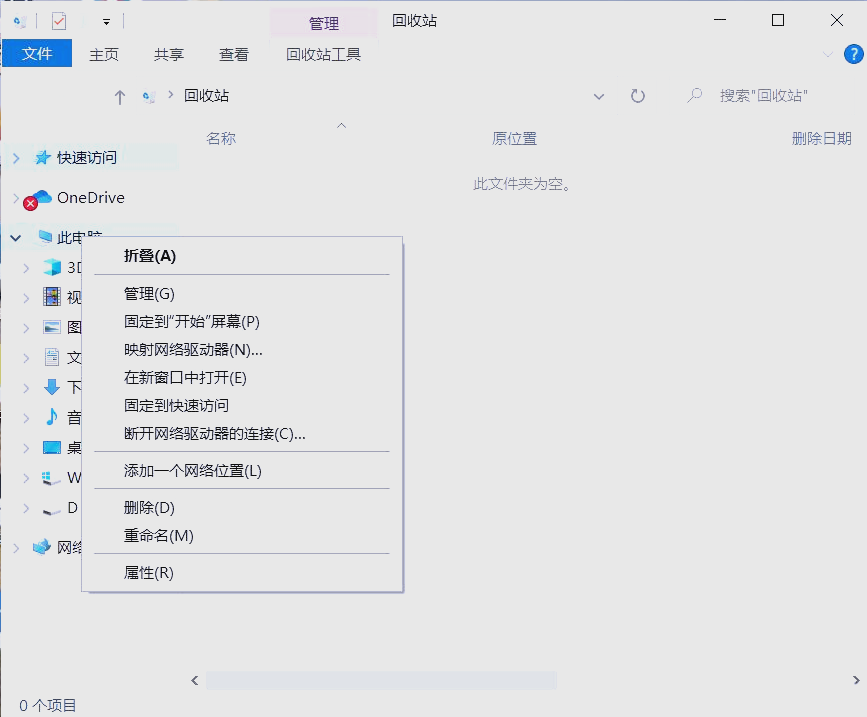867x717 pixels.
Task: Choose 删除(D) in the context menu
Action: tap(242, 507)
